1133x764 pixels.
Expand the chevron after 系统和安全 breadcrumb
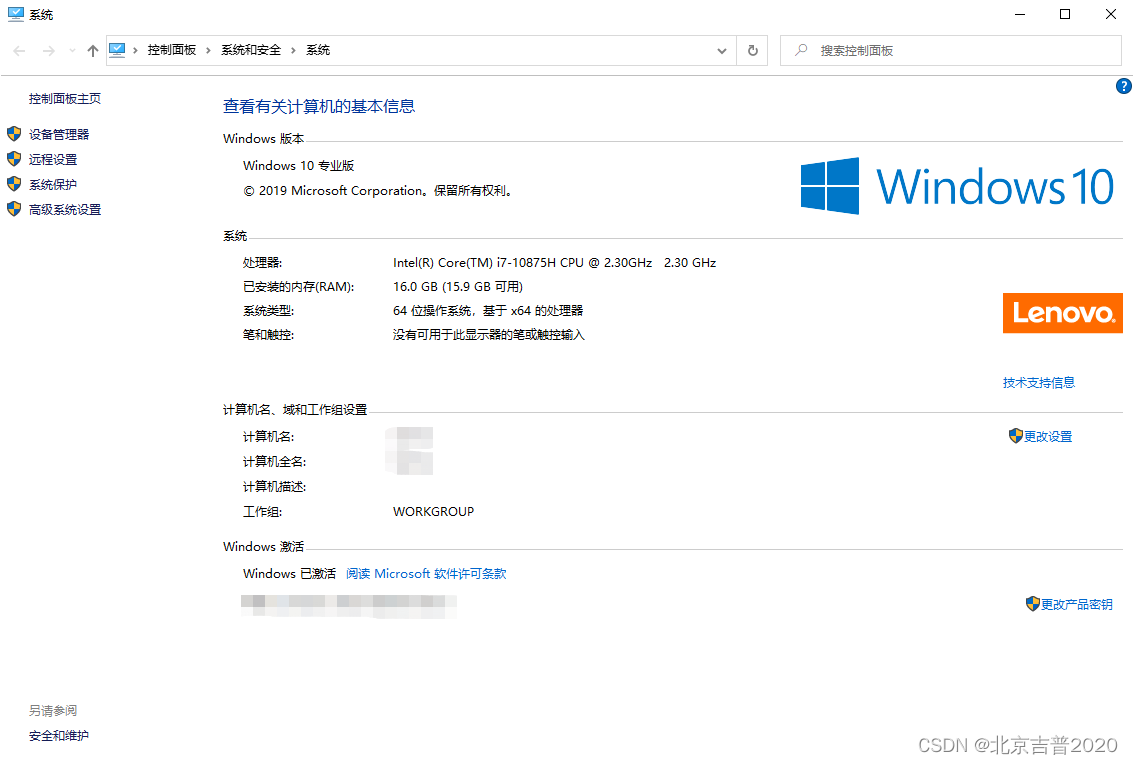point(293,50)
